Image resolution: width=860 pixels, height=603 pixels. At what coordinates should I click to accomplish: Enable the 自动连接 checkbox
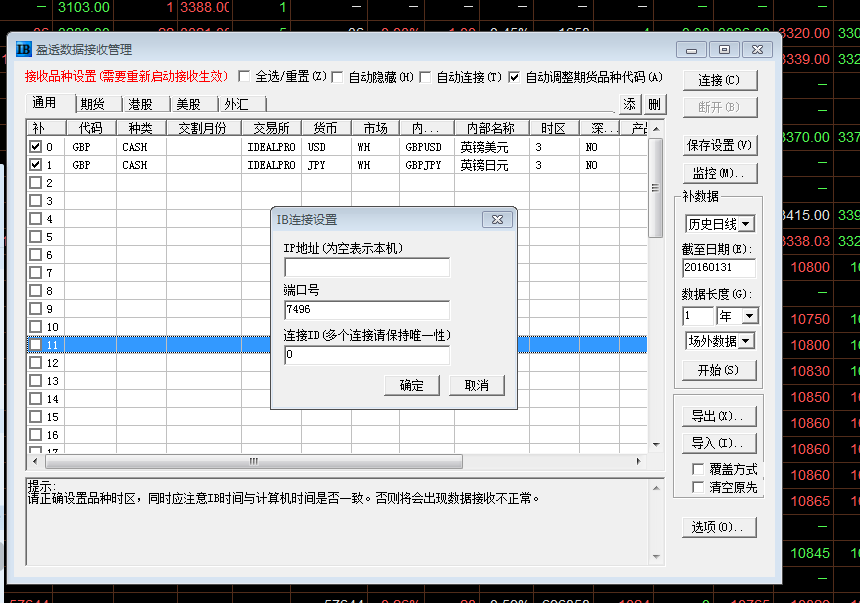(x=425, y=77)
